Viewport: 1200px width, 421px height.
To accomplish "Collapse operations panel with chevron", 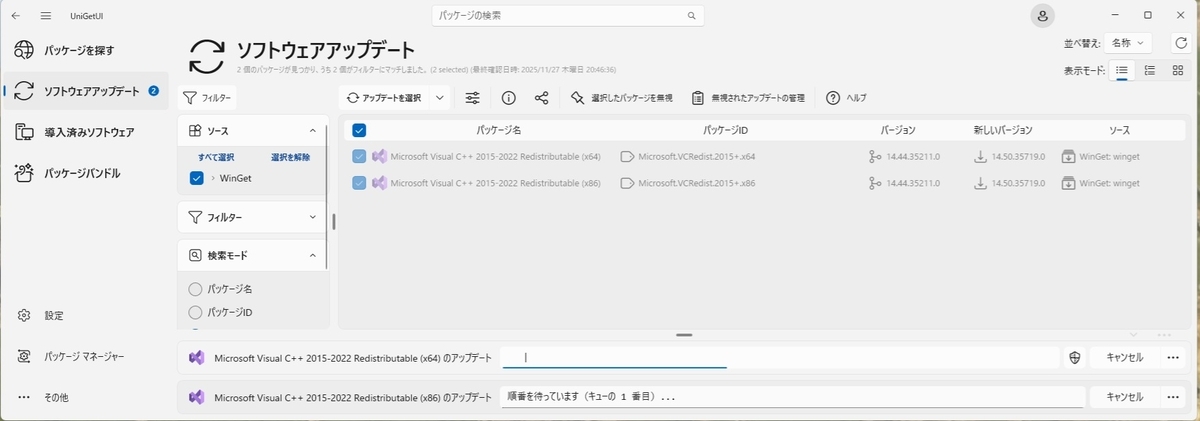I will (1134, 336).
